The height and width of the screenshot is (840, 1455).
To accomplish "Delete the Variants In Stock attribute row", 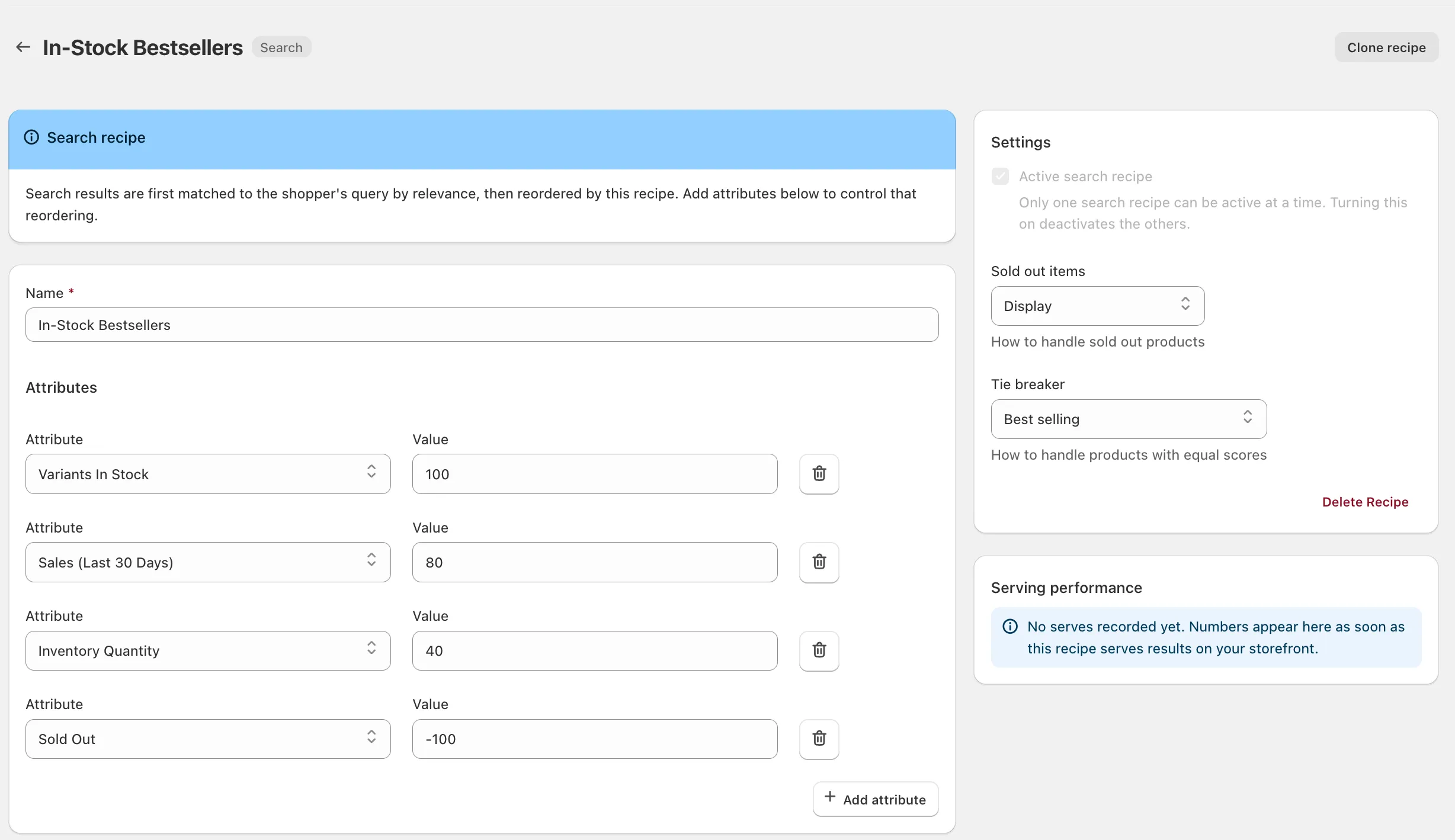I will tap(819, 474).
